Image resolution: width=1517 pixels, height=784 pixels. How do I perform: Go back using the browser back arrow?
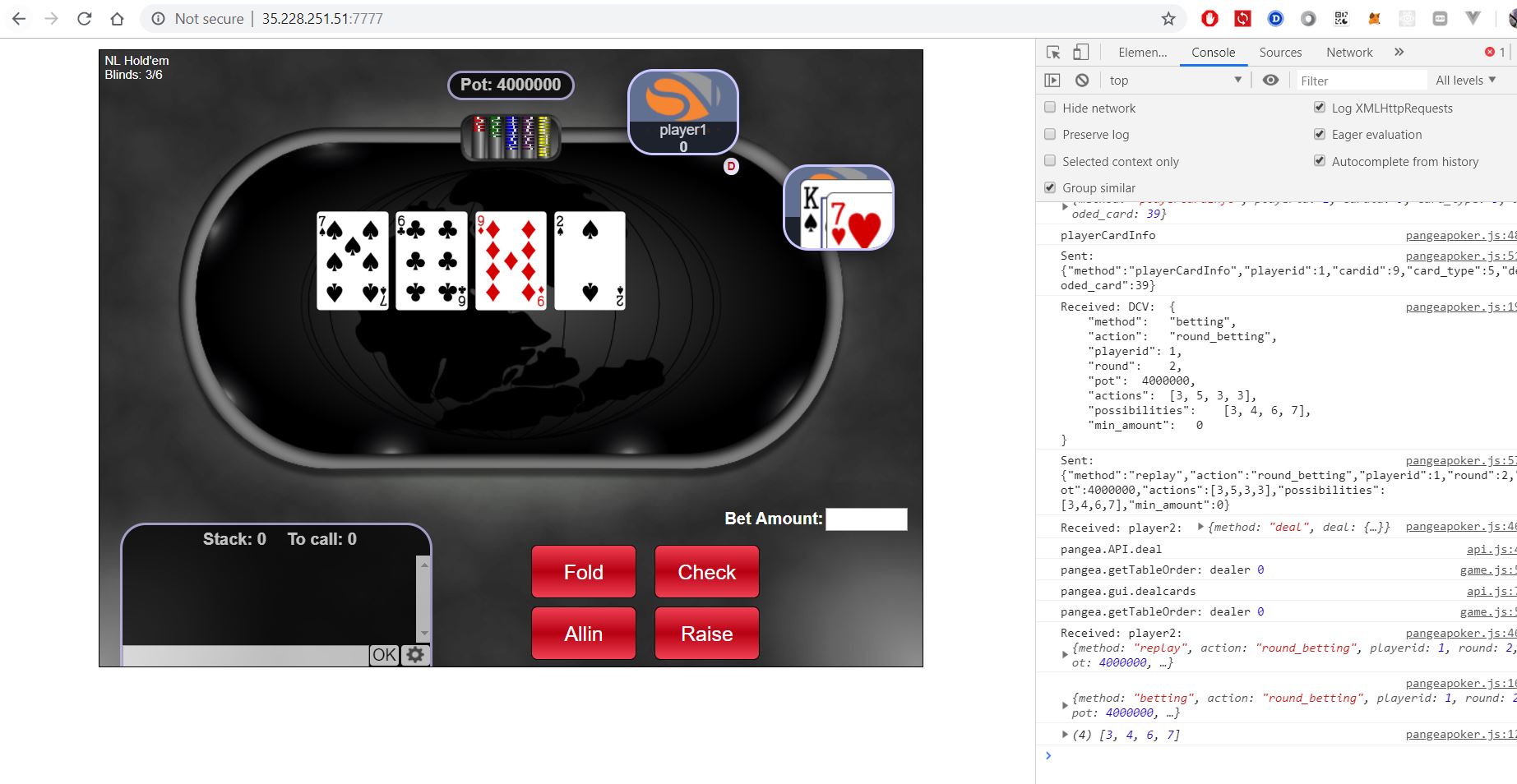click(20, 18)
